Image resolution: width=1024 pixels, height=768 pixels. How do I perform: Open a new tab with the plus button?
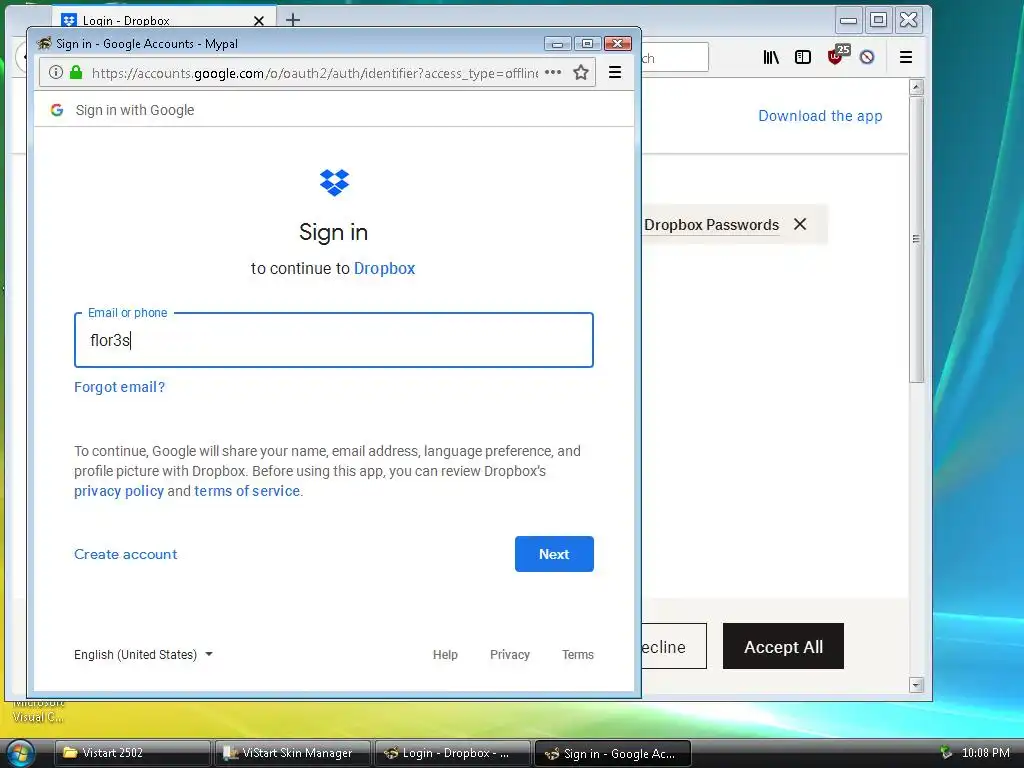point(293,20)
